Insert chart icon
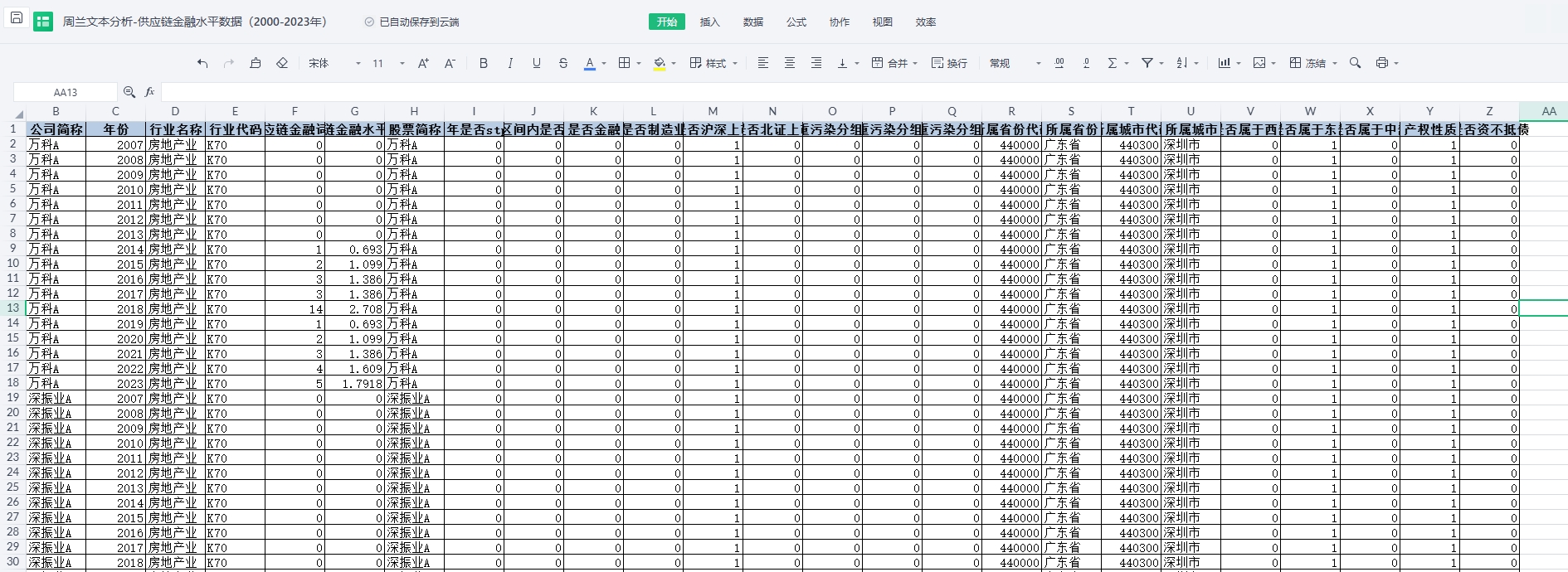Viewport: 1568px width, 572px height. coord(1225,63)
